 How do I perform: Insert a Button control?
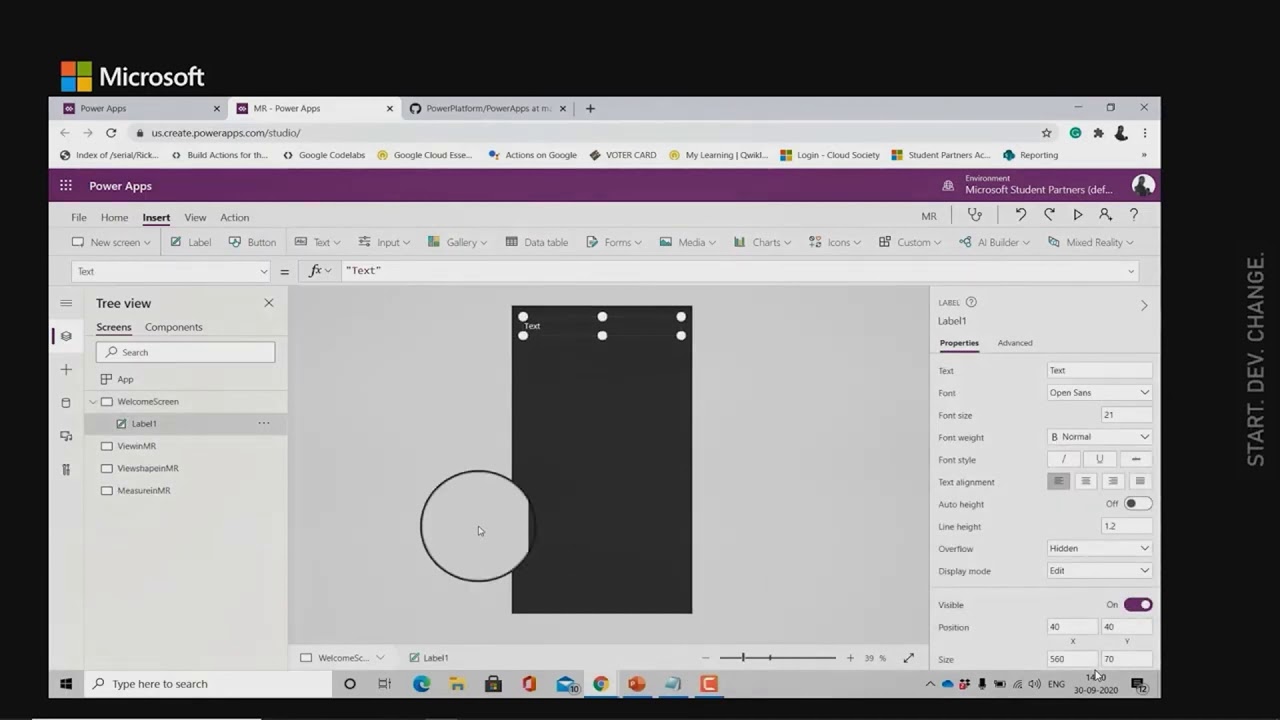[x=252, y=242]
